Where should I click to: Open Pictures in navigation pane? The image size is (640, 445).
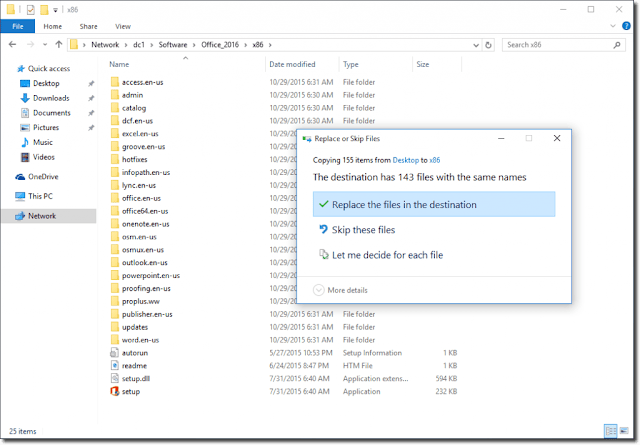[46, 127]
